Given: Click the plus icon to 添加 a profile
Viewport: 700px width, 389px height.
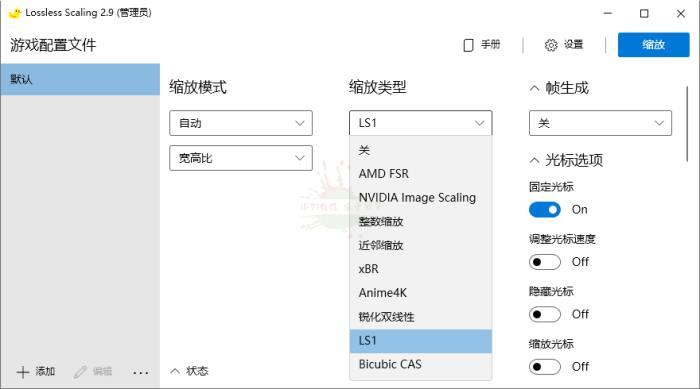Looking at the screenshot, I should (23, 372).
